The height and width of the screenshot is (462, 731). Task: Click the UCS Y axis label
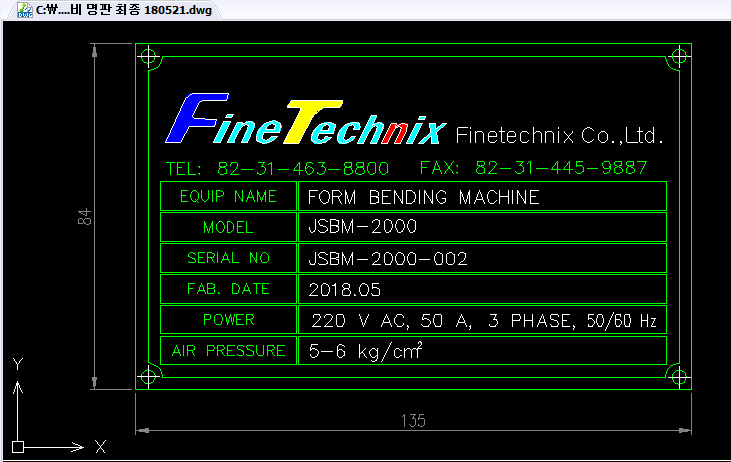(x=18, y=364)
